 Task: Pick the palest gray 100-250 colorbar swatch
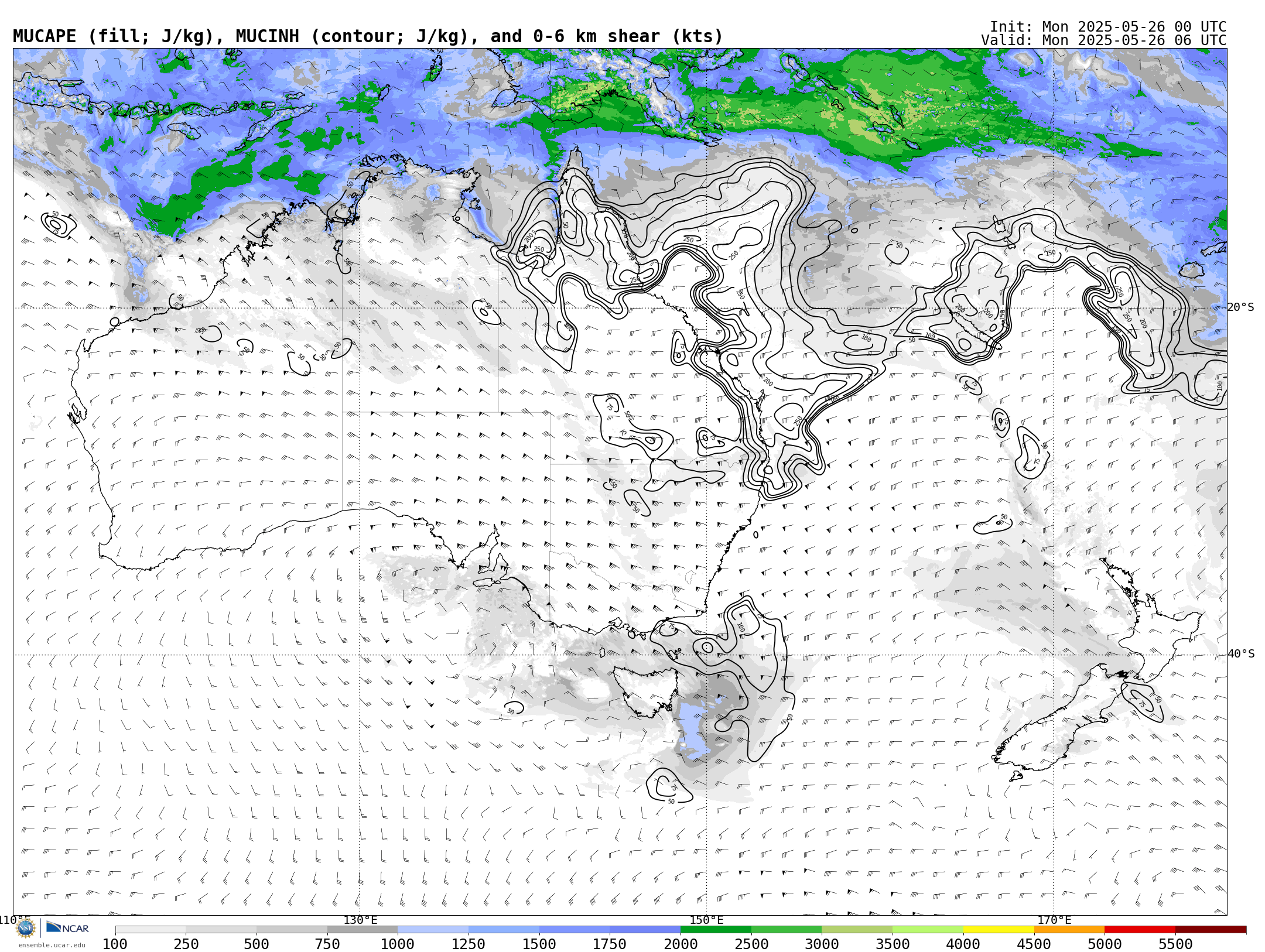(x=151, y=930)
